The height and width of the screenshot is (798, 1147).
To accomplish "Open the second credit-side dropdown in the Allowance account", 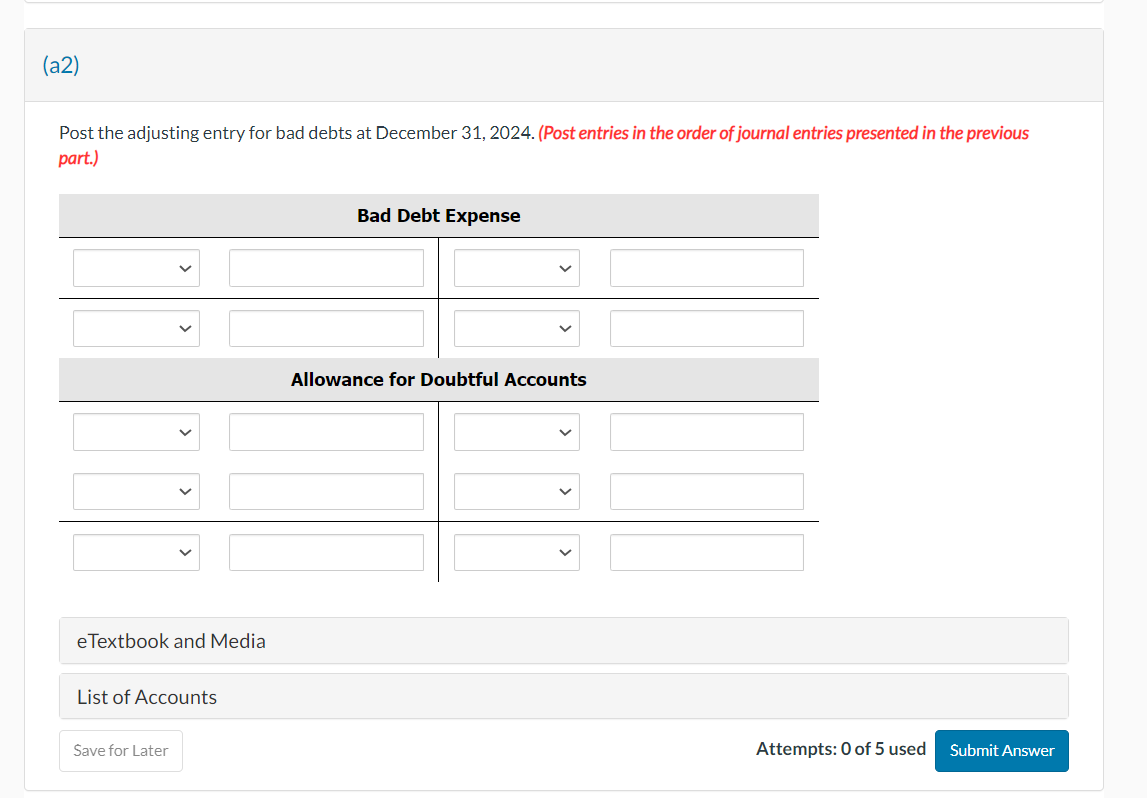I will pyautogui.click(x=517, y=491).
